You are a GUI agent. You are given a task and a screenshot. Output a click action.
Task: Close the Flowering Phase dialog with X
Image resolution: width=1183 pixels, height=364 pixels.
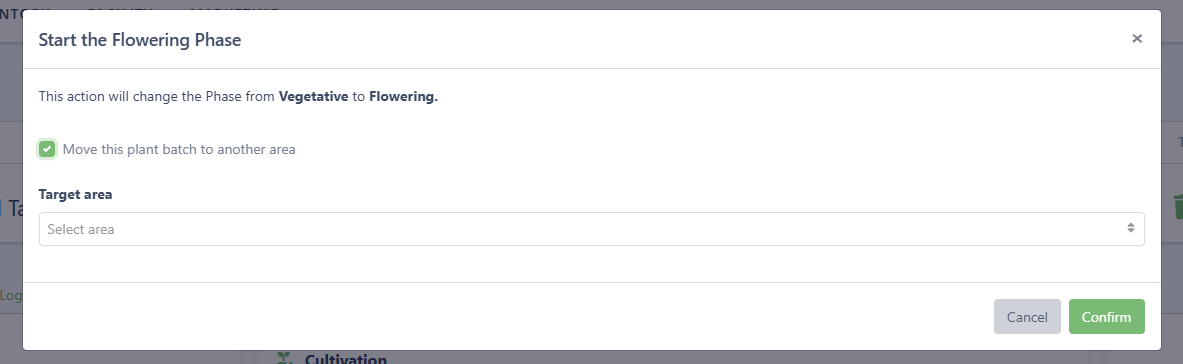coord(1136,39)
